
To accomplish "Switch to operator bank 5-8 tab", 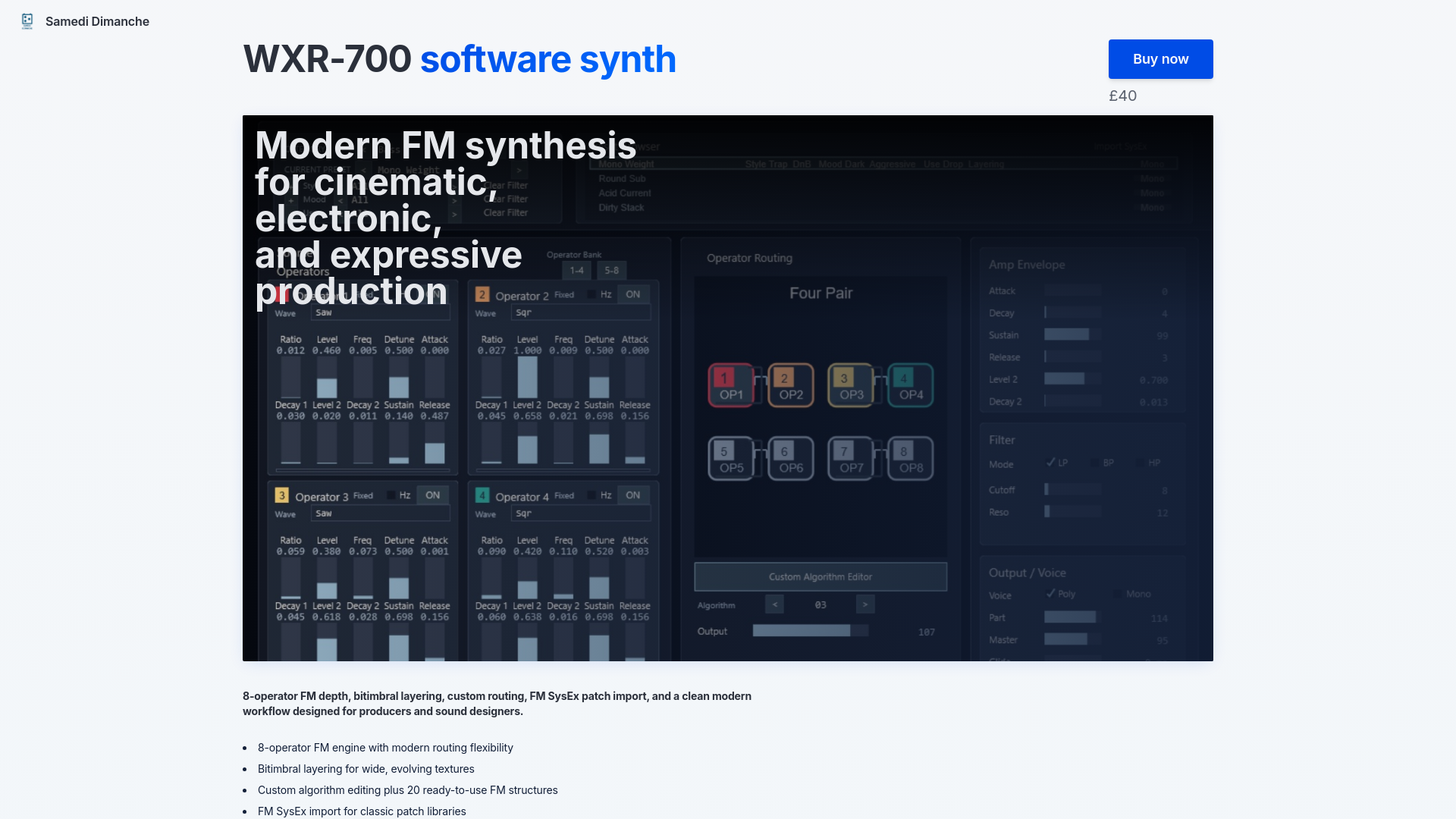I will (x=612, y=271).
